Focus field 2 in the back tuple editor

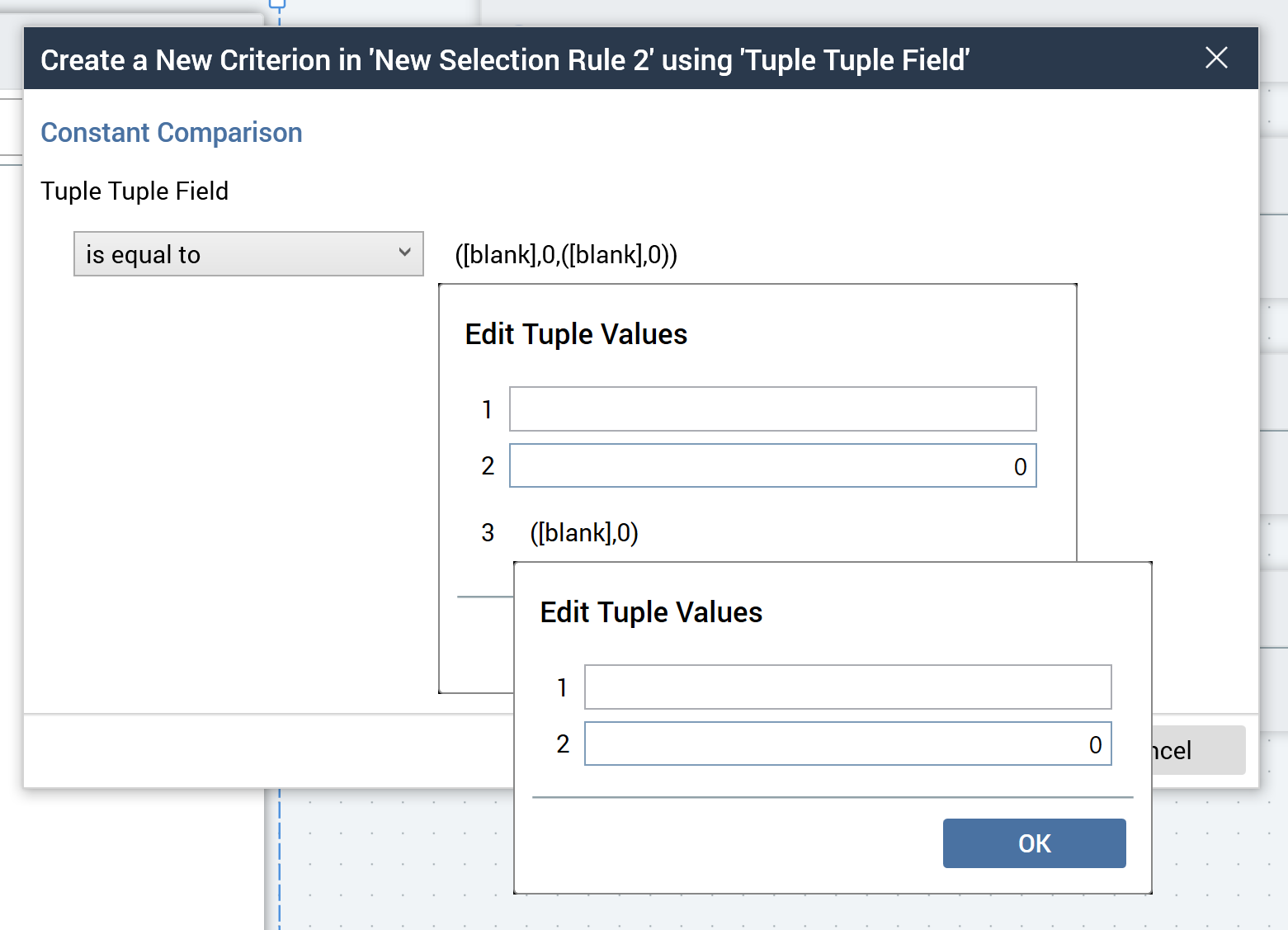coord(772,466)
